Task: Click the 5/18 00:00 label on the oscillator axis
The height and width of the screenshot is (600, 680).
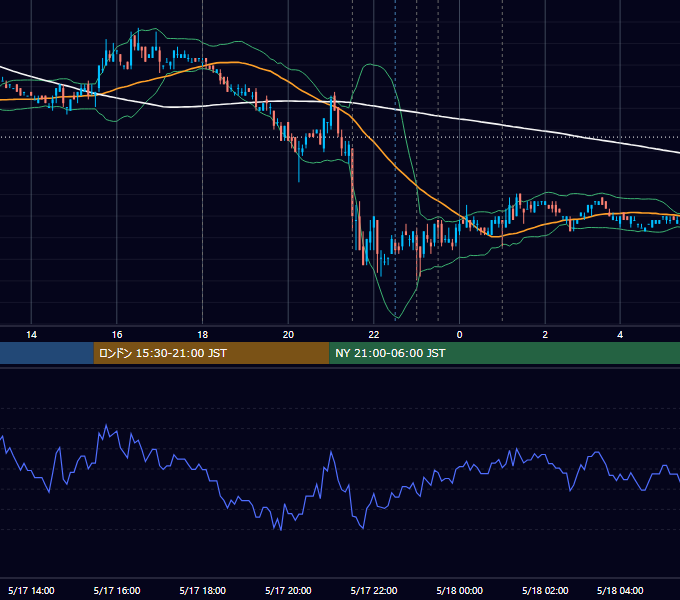Action: [x=460, y=590]
